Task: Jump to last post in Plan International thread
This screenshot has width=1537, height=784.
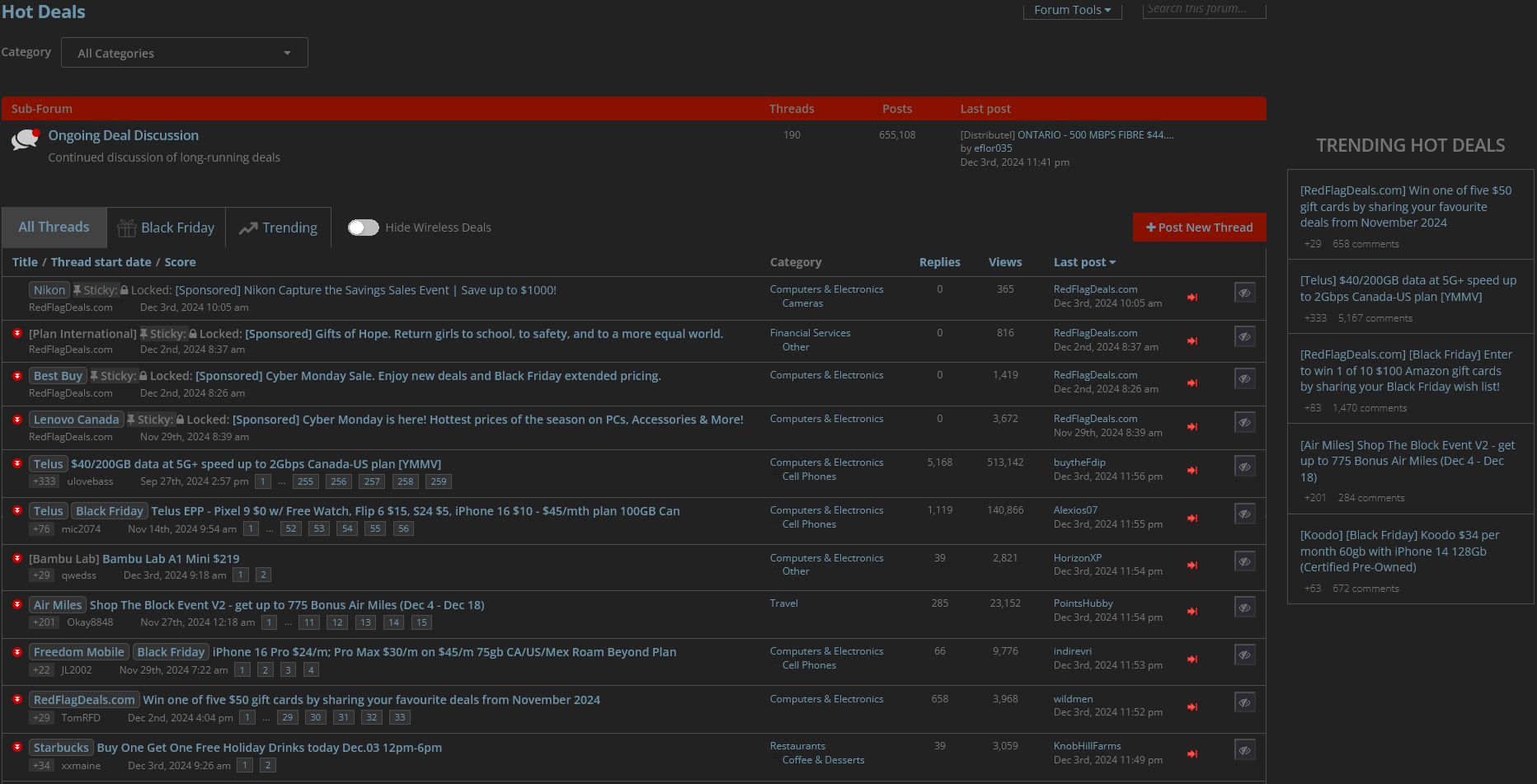Action: click(x=1192, y=341)
